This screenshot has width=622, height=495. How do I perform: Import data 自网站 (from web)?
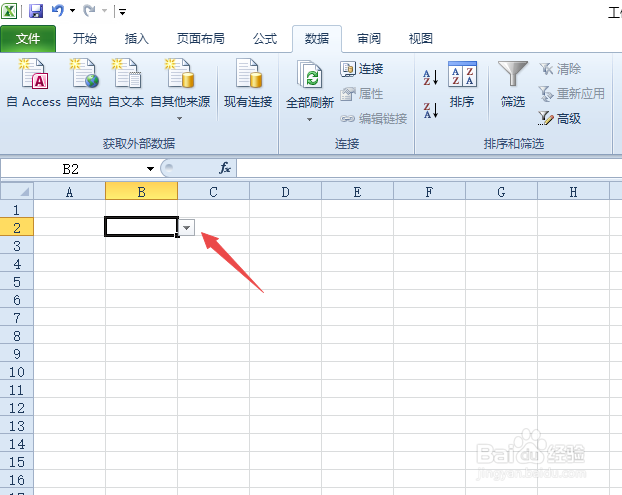coord(84,83)
